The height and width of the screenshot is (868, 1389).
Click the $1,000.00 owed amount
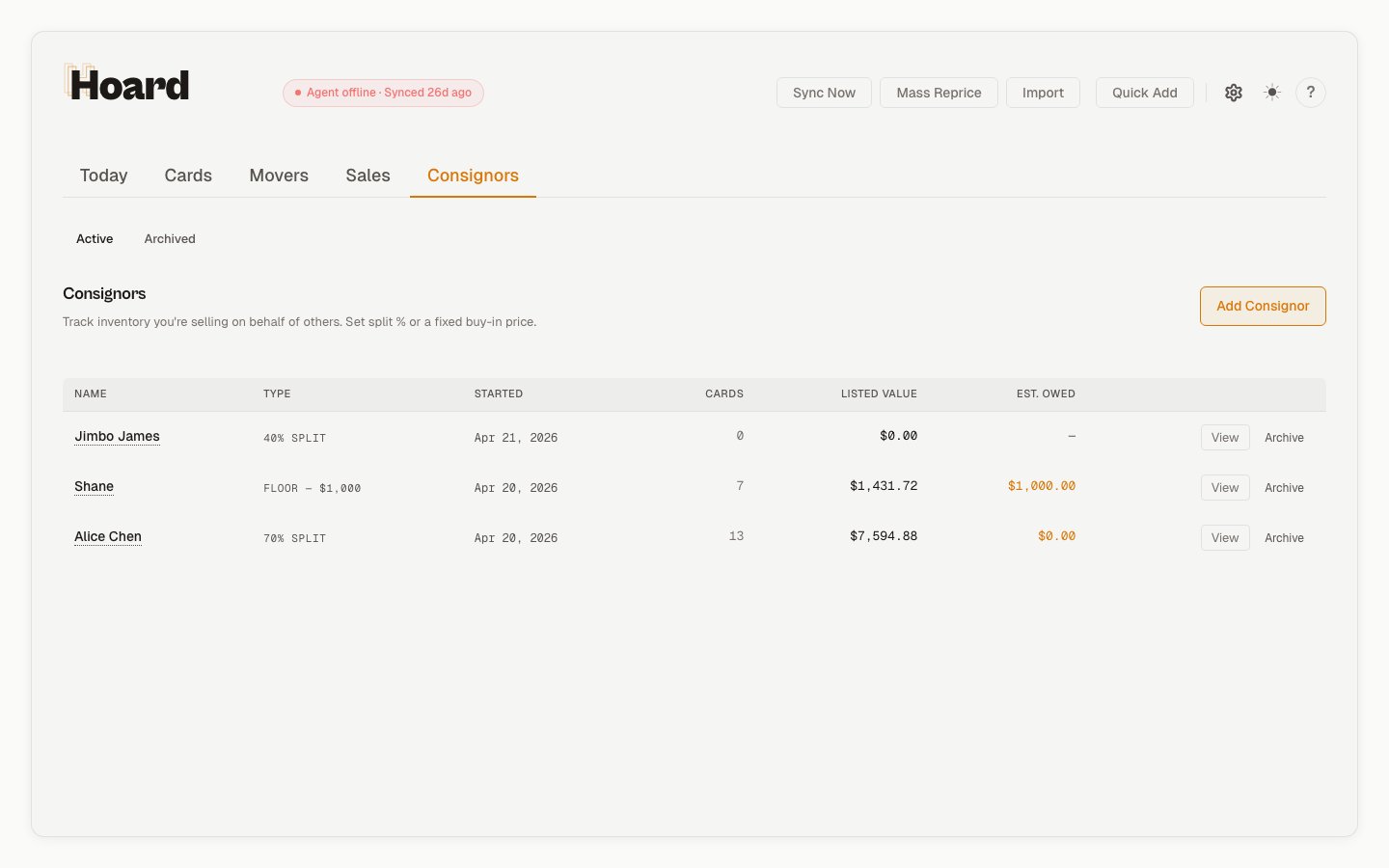click(1042, 486)
